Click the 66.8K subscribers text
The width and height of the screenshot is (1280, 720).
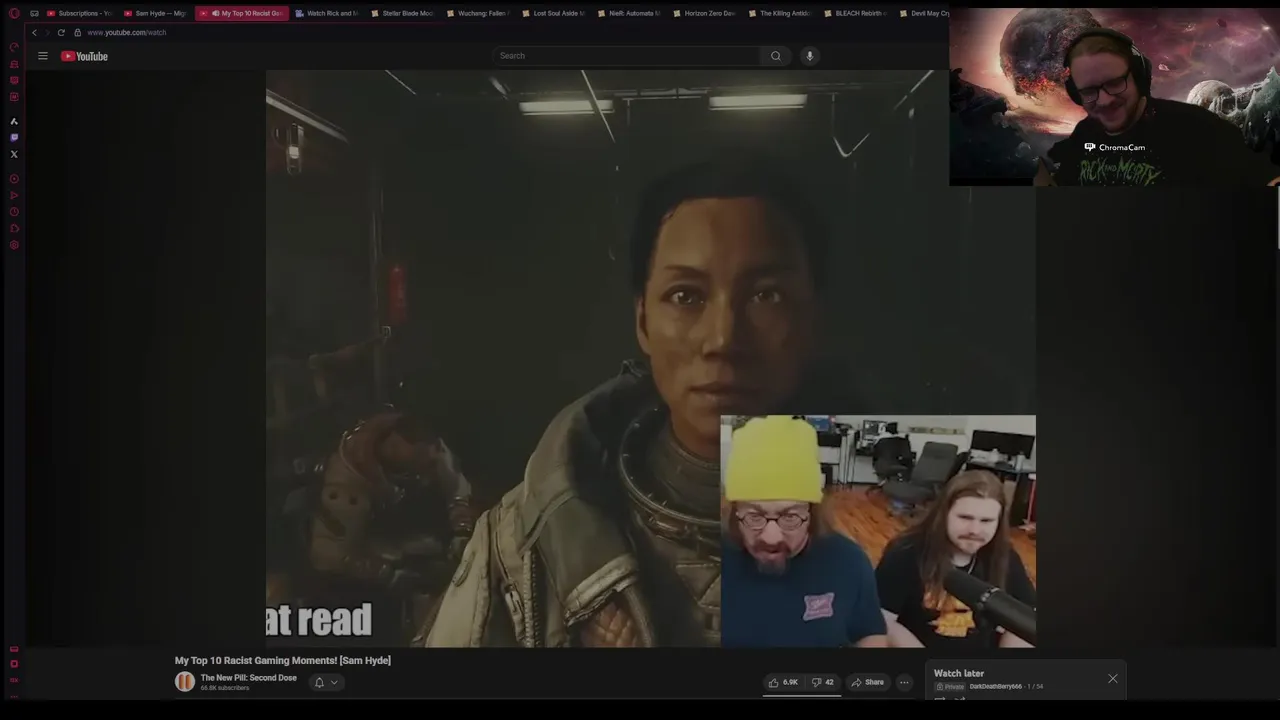(x=225, y=688)
